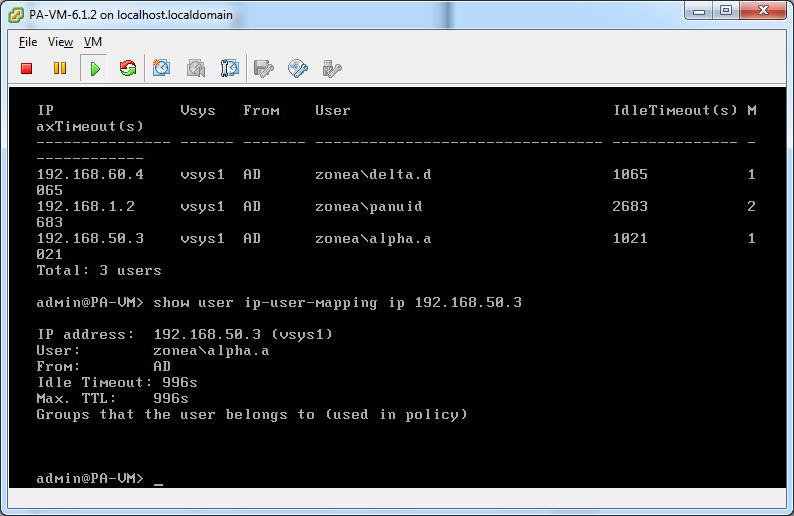Click the red Power Off stop icon

(27, 68)
